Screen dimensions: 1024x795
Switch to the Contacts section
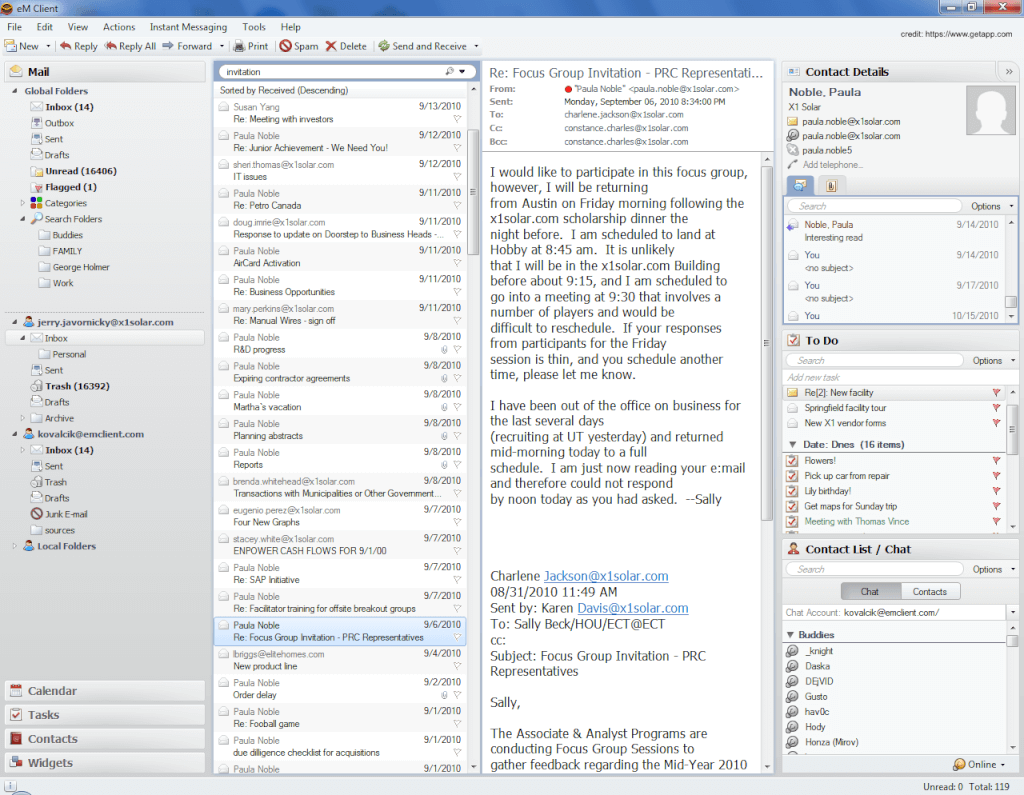pos(105,739)
